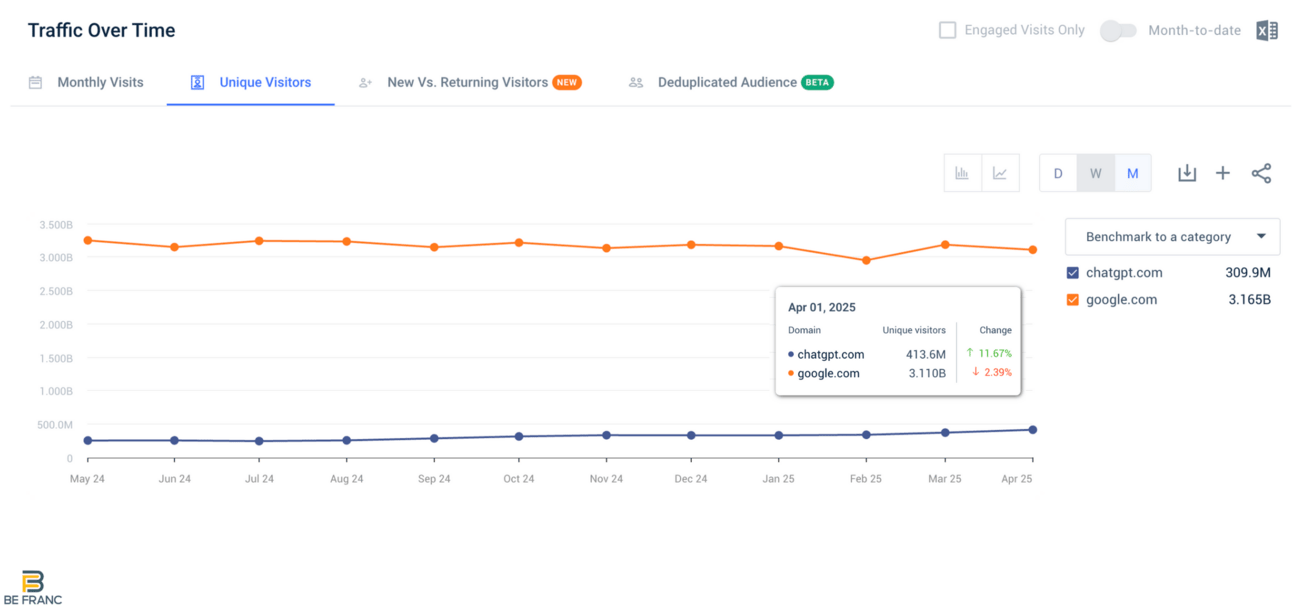1292x610 pixels.
Task: Share the Traffic Over Time chart
Action: [1261, 173]
